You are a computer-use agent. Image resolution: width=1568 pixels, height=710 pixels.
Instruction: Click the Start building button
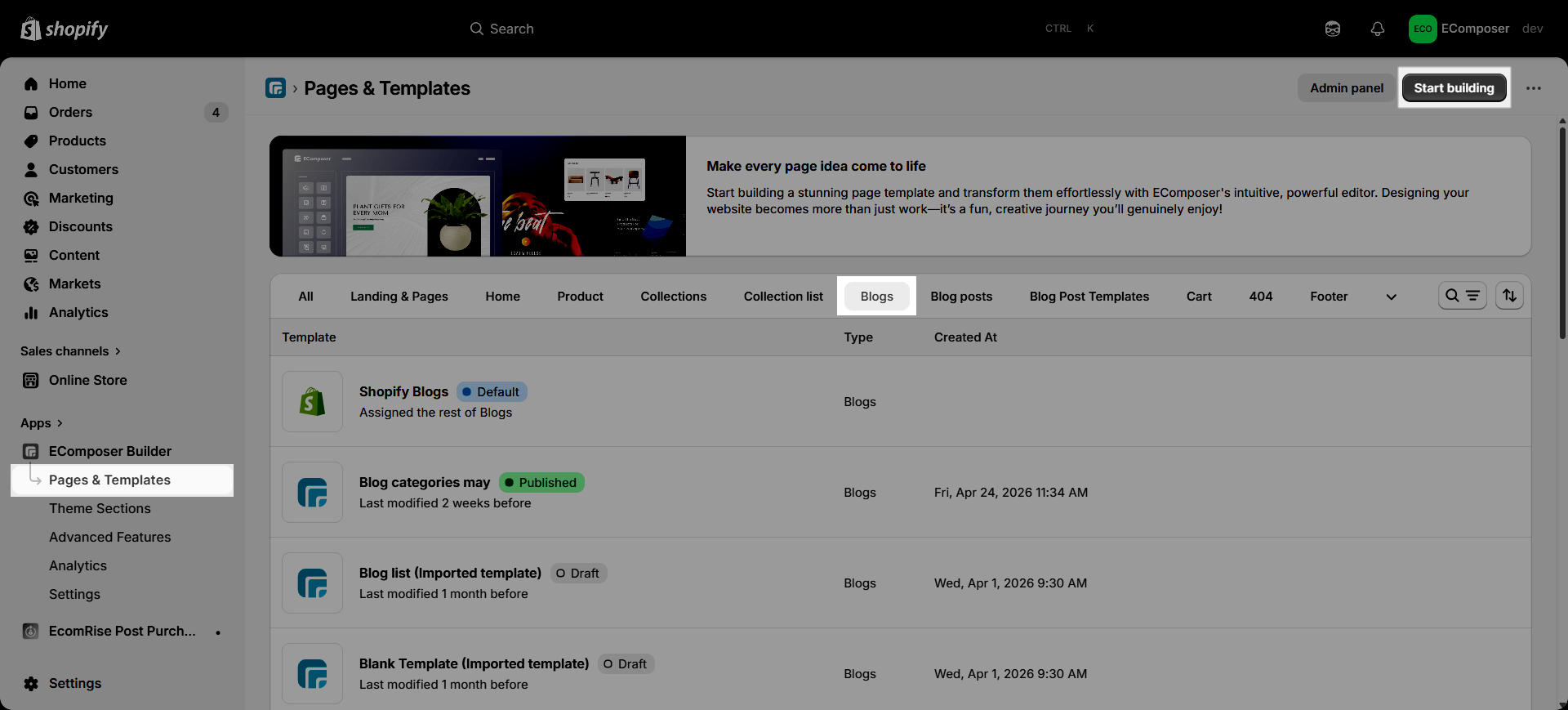[x=1454, y=88]
